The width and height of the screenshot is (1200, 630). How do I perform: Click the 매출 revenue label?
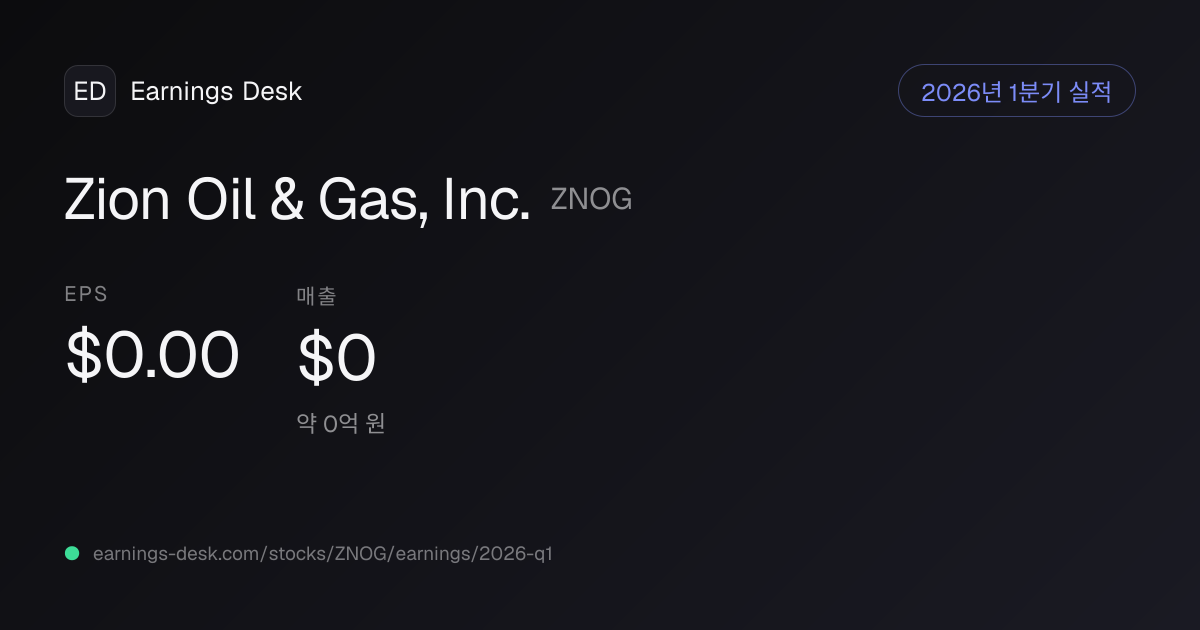coord(316,295)
